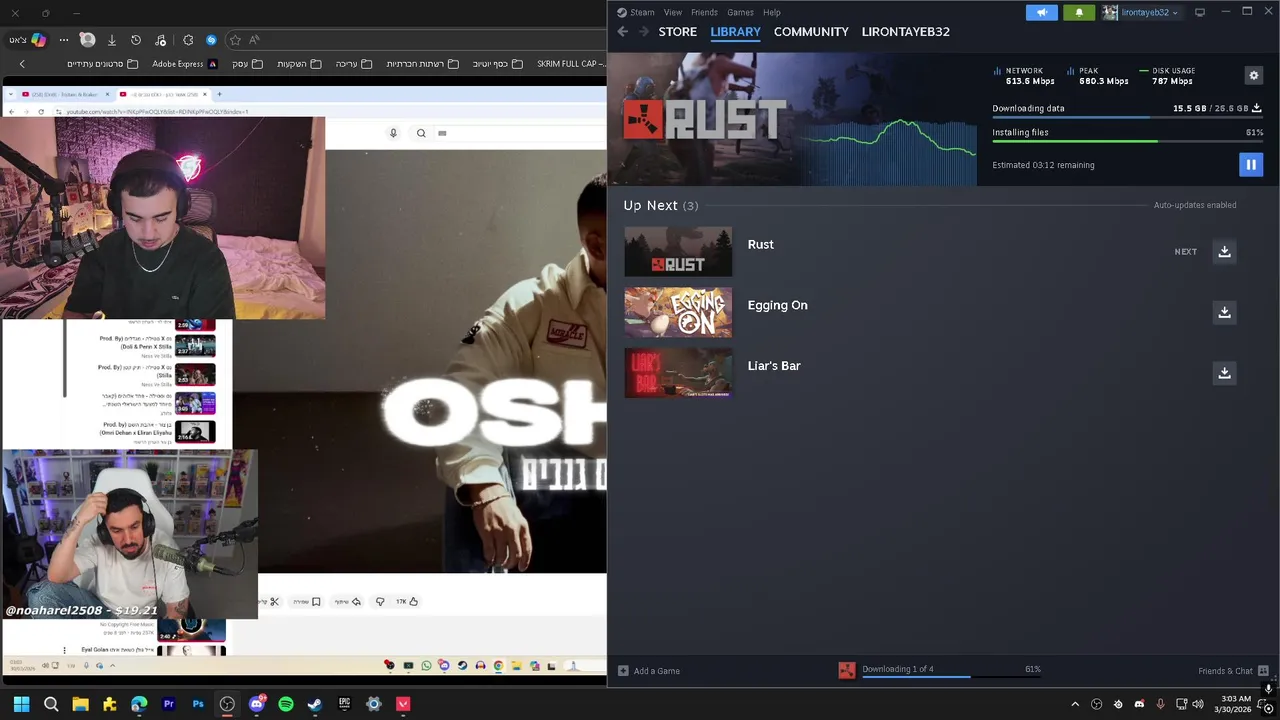Open Discord from taskbar
This screenshot has width=1280, height=720.
pyautogui.click(x=257, y=704)
